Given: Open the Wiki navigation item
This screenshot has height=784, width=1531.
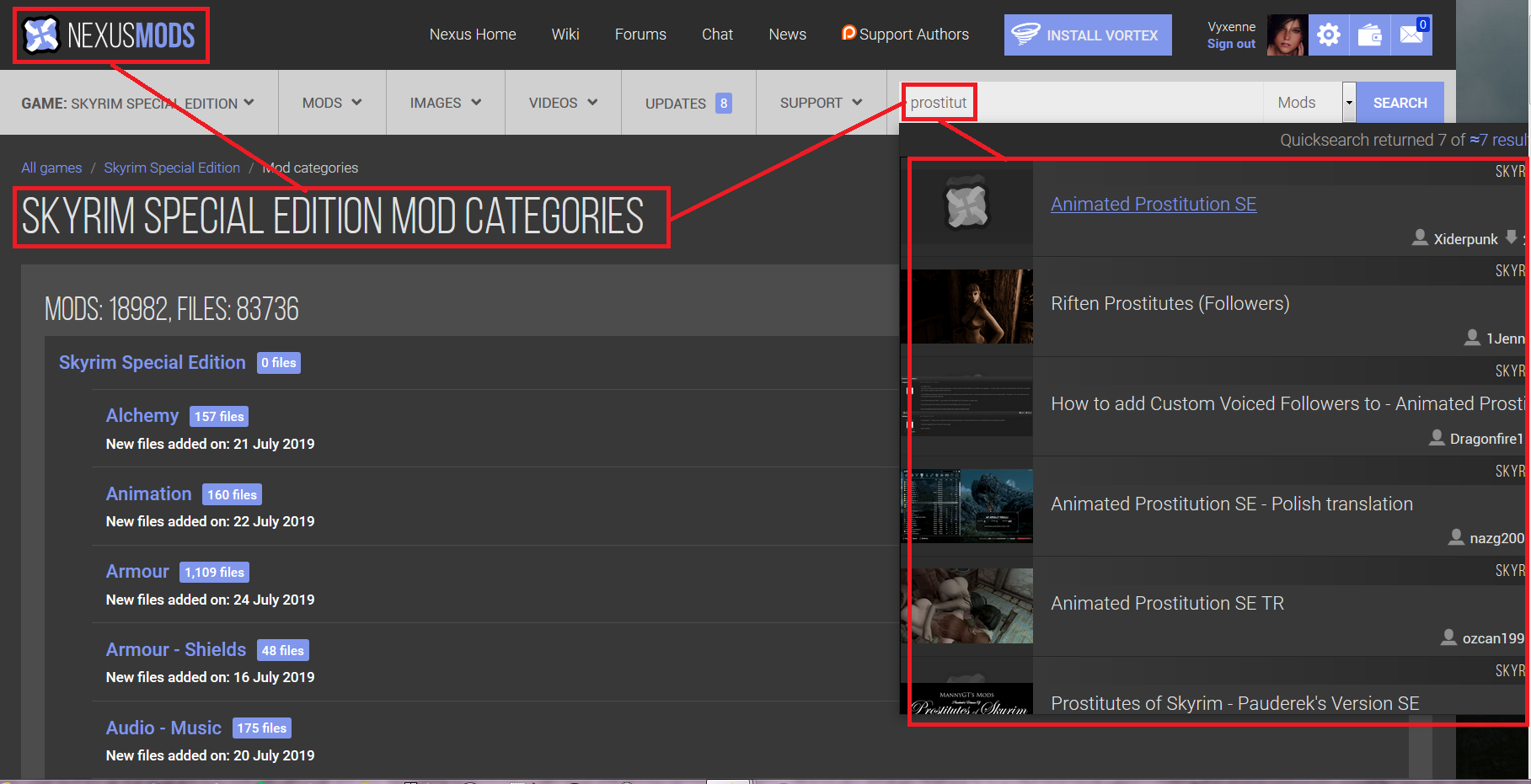Looking at the screenshot, I should point(565,35).
